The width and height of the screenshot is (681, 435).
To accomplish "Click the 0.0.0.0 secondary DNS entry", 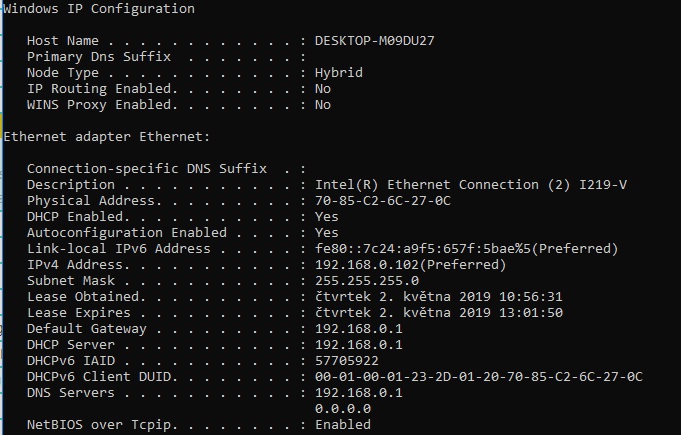I will point(343,408).
